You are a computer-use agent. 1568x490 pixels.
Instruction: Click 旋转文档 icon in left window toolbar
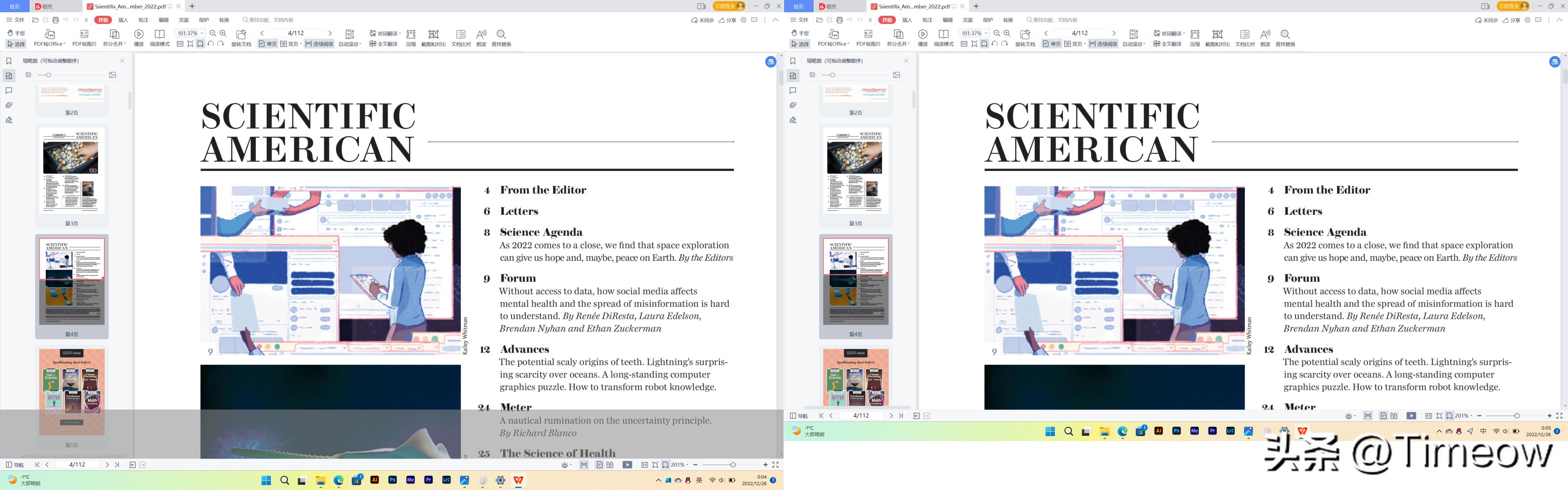pos(241,34)
